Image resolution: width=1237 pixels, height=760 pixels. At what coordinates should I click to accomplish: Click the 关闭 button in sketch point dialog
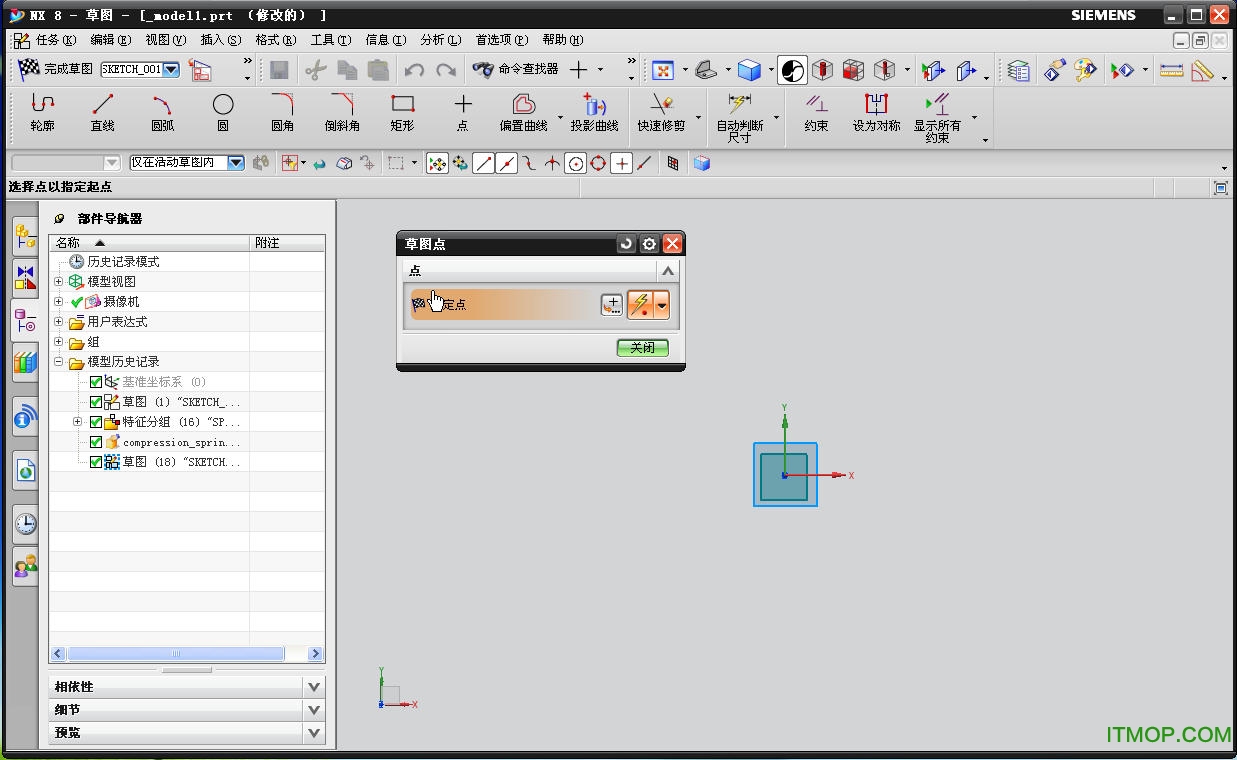(x=642, y=348)
